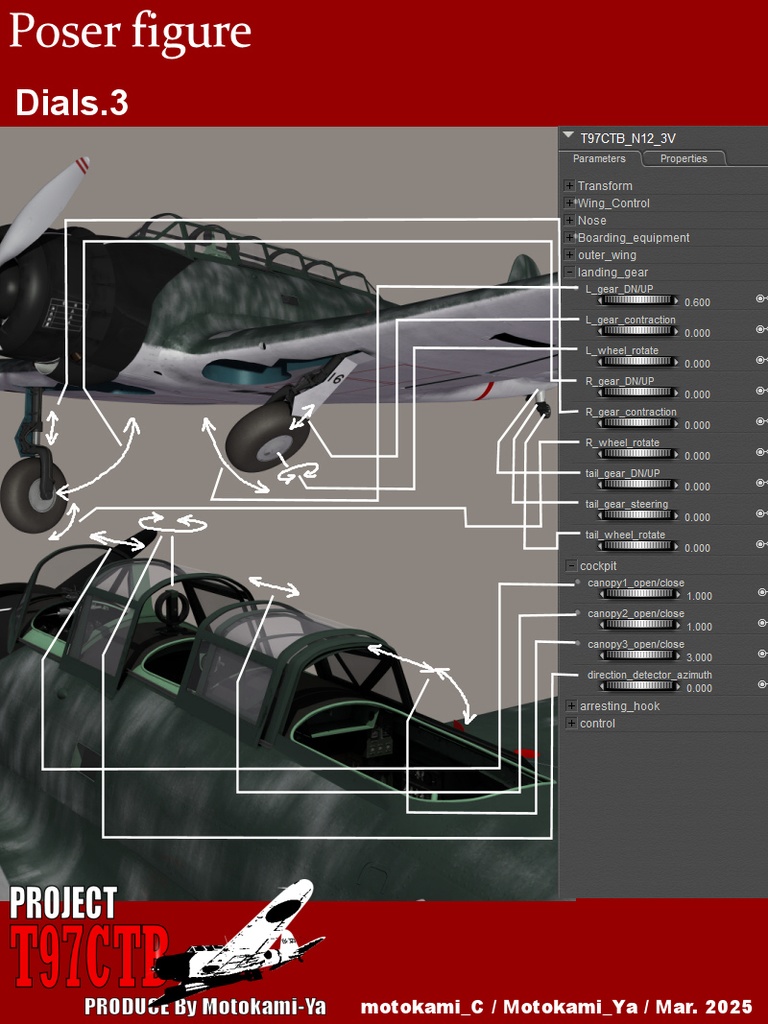Collapse the landing_gear group
The width and height of the screenshot is (768, 1024).
point(569,272)
